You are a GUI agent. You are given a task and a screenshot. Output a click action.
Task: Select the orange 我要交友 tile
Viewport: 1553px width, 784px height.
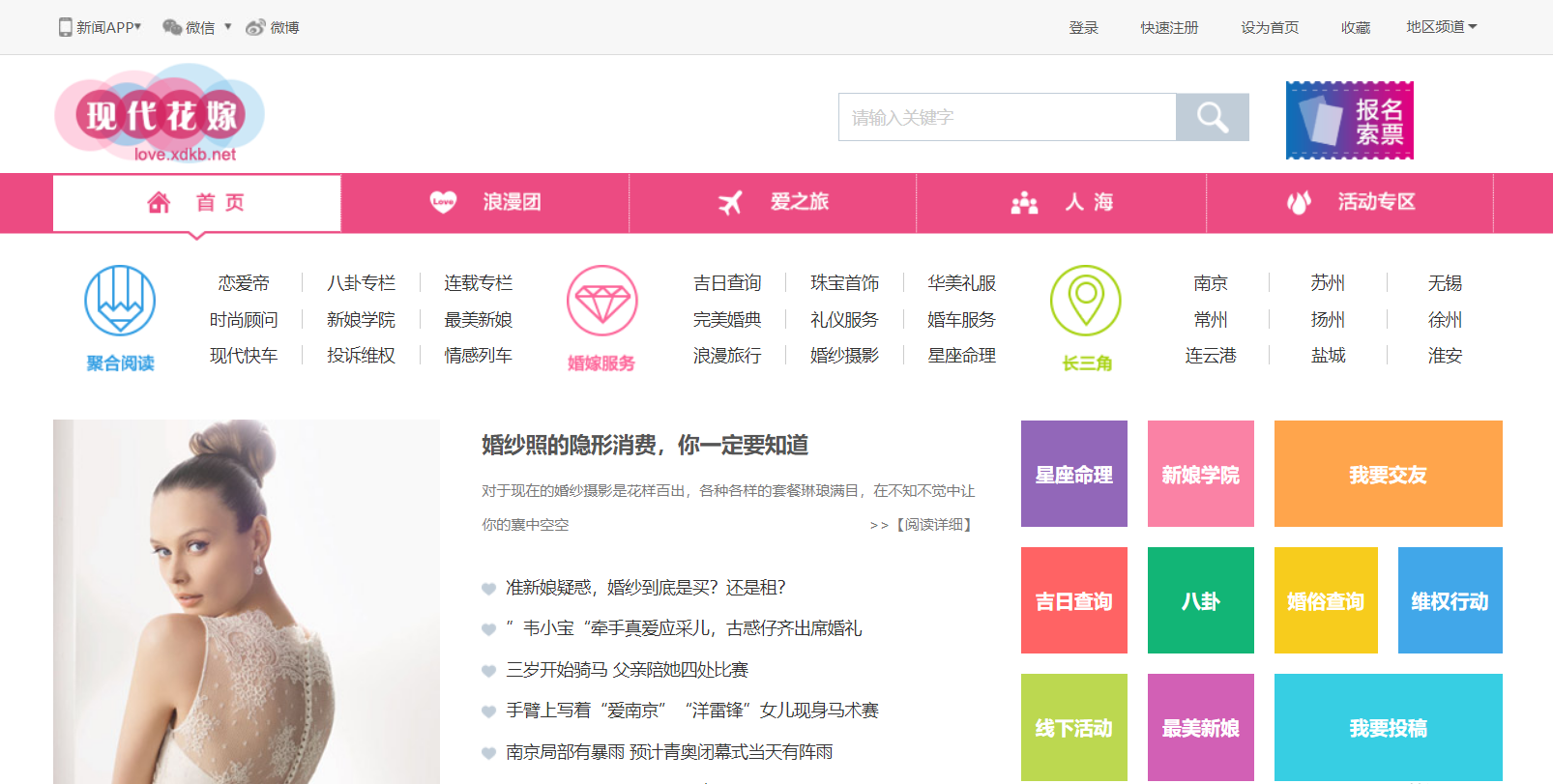pyautogui.click(x=1388, y=474)
